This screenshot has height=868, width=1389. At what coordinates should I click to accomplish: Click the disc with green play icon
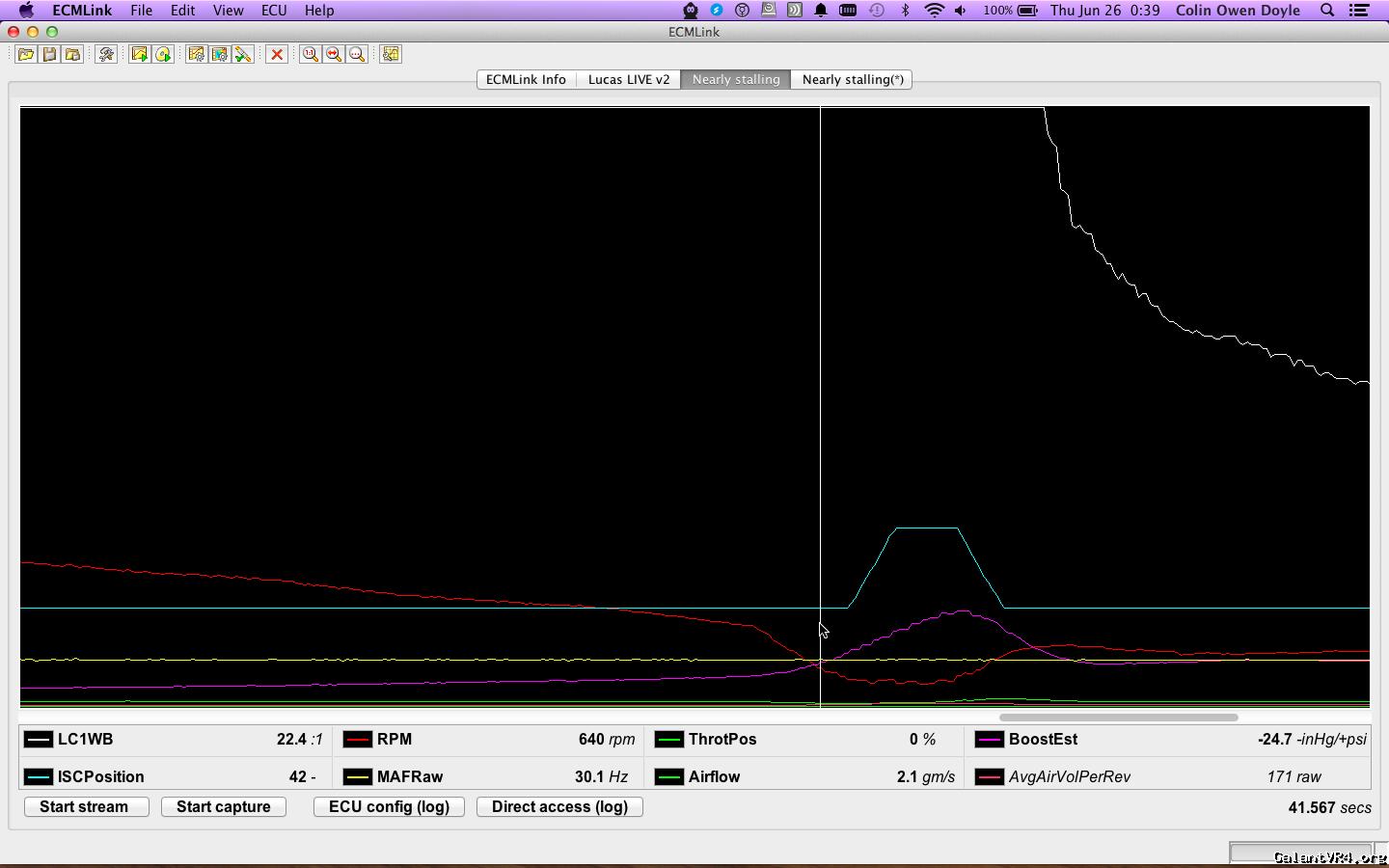click(163, 54)
